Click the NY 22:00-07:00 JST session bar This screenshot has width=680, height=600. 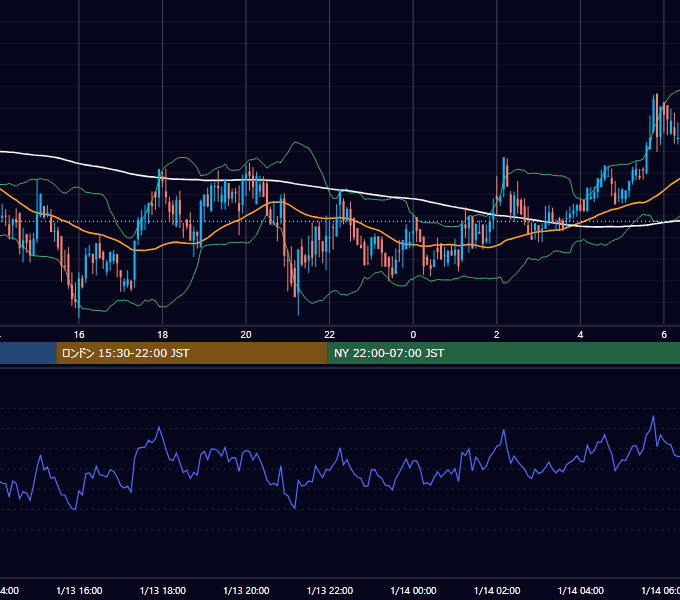click(x=503, y=353)
